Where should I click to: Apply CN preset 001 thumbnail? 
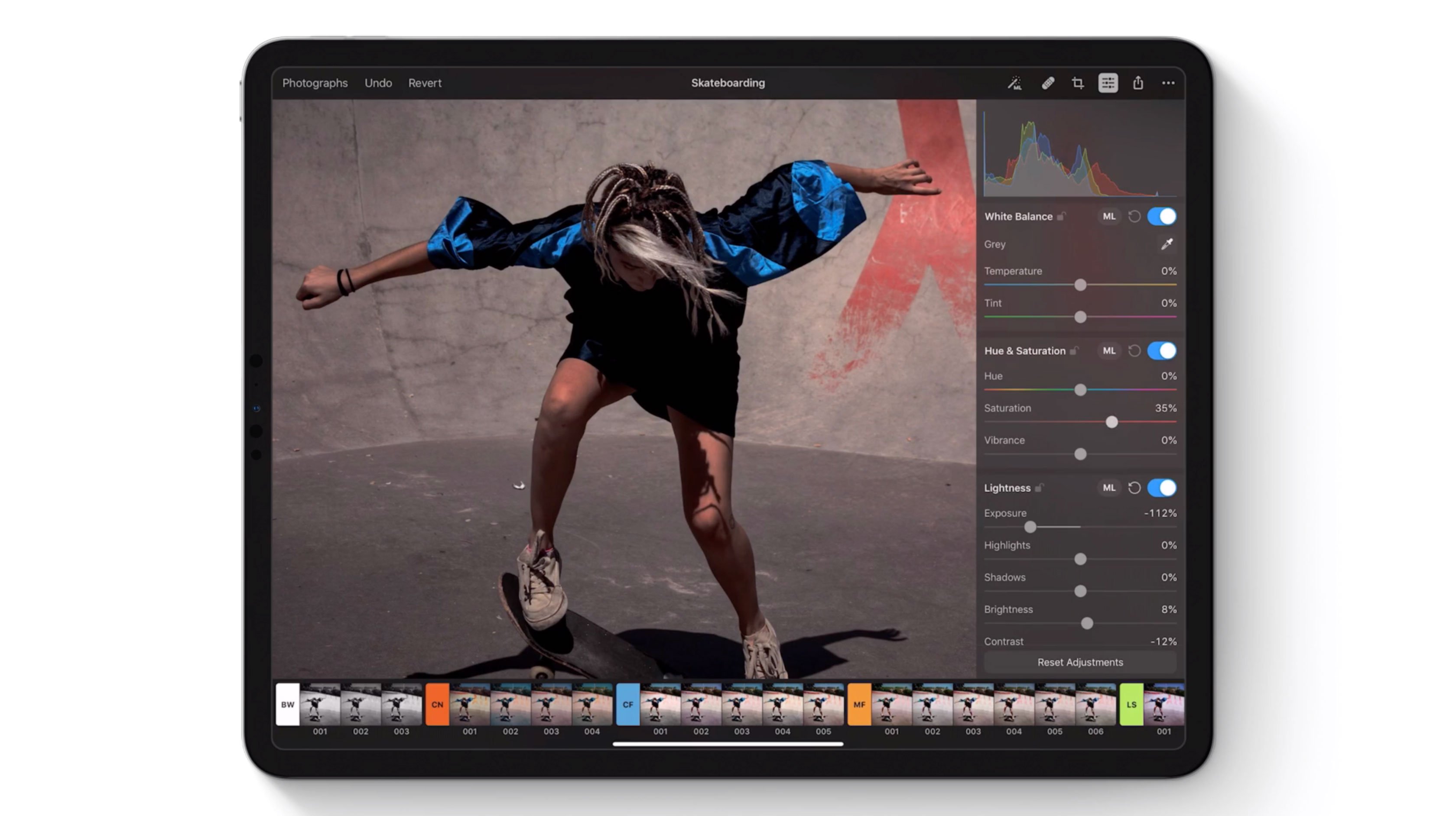click(x=470, y=705)
